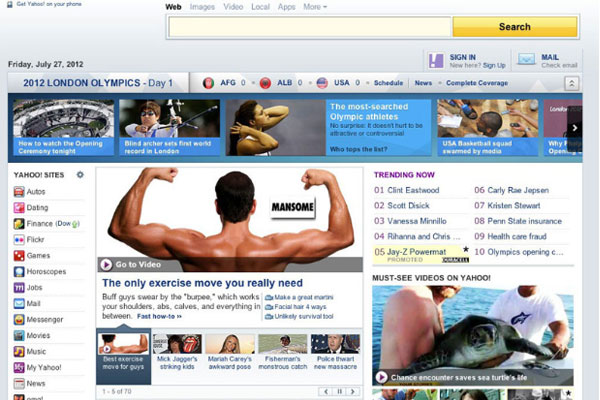Image resolution: width=600 pixels, height=400 pixels.
Task: Click the Sign Up link
Action: click(494, 65)
